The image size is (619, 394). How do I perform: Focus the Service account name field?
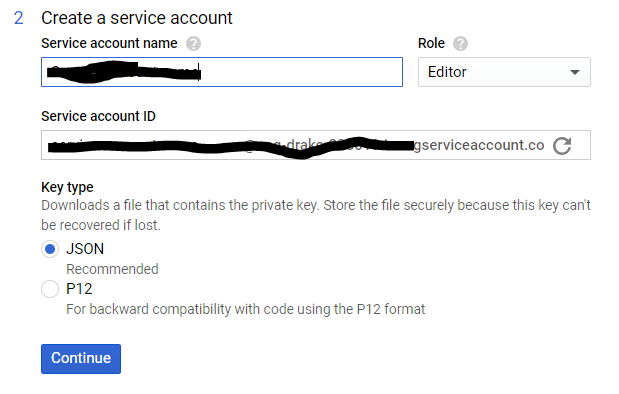(x=222, y=72)
